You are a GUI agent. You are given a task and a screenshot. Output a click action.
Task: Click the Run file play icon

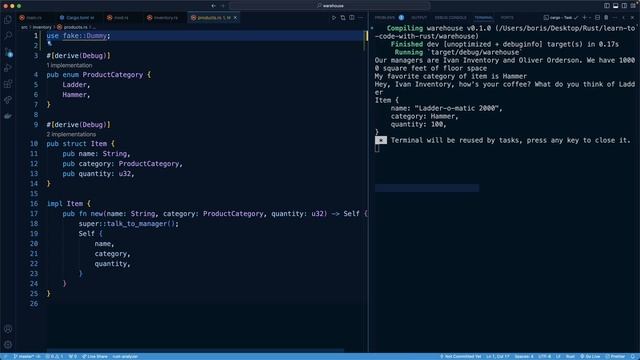334,18
